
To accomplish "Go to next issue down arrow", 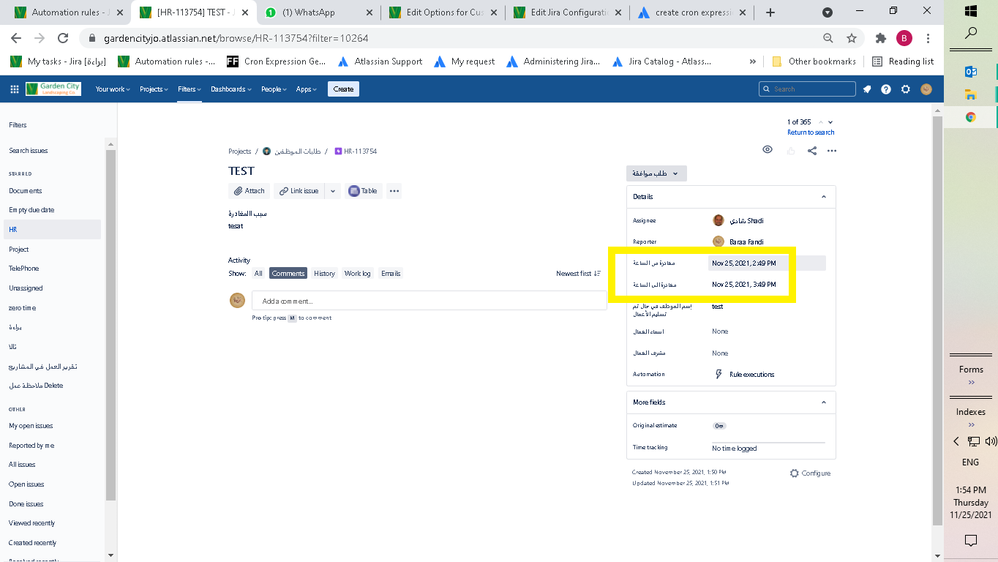I will [x=831, y=122].
